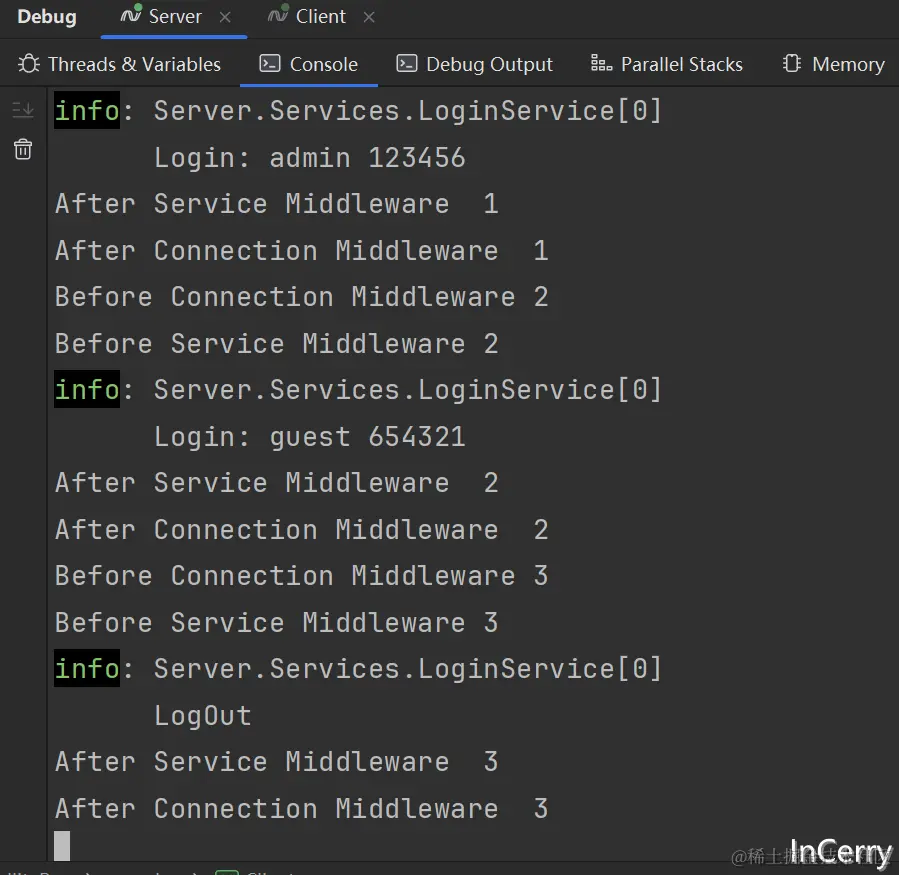
Task: Click 'After Service Middleware 1' line
Action: click(x=277, y=204)
